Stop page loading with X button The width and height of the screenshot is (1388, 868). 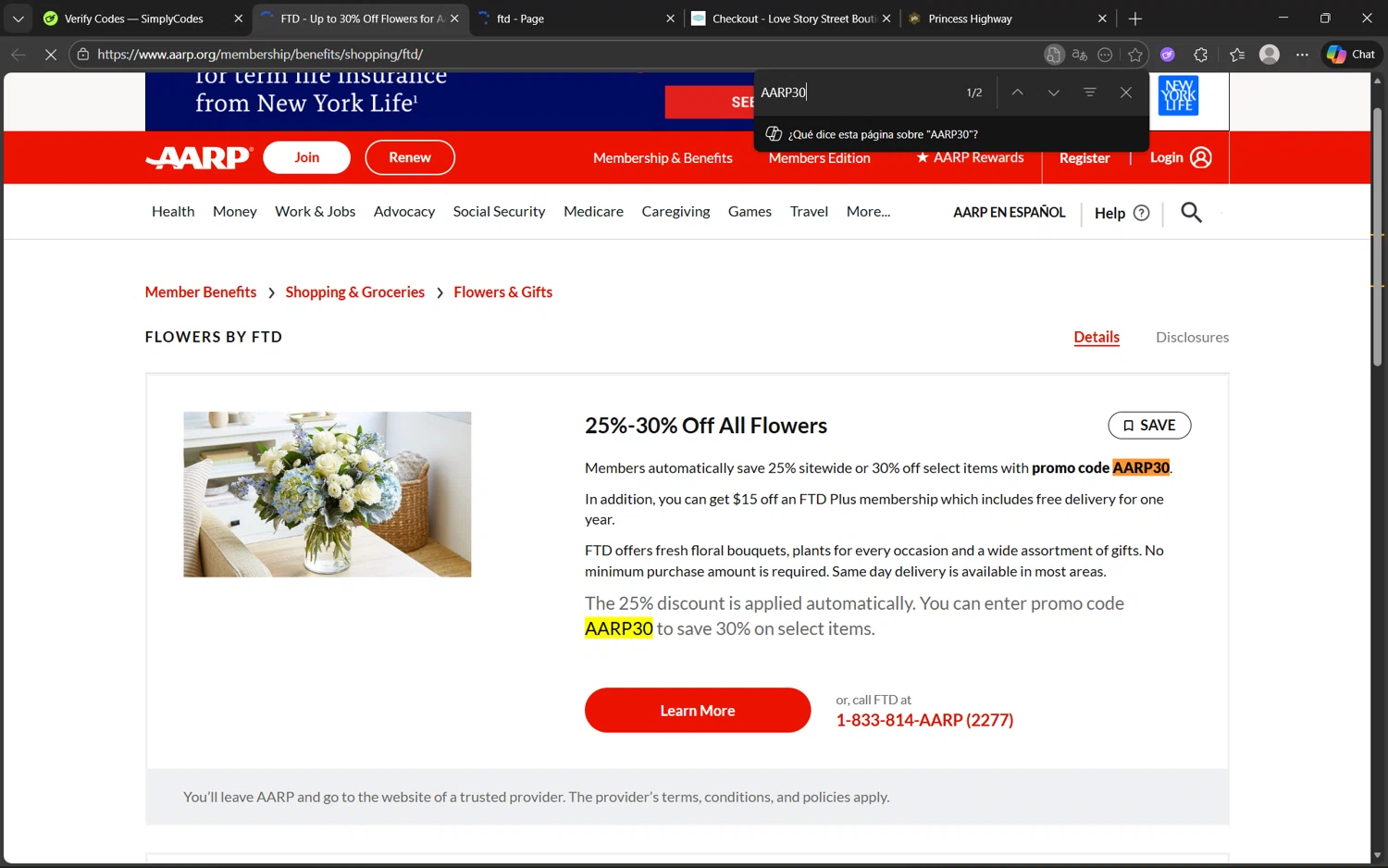(51, 55)
